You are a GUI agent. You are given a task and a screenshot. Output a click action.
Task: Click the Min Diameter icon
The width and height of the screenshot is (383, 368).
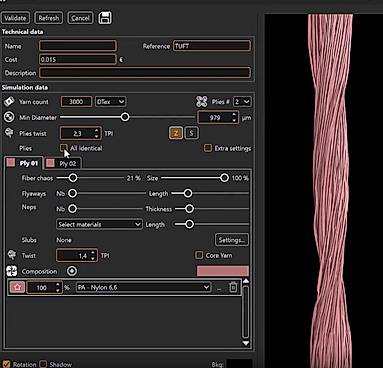pos(9,117)
